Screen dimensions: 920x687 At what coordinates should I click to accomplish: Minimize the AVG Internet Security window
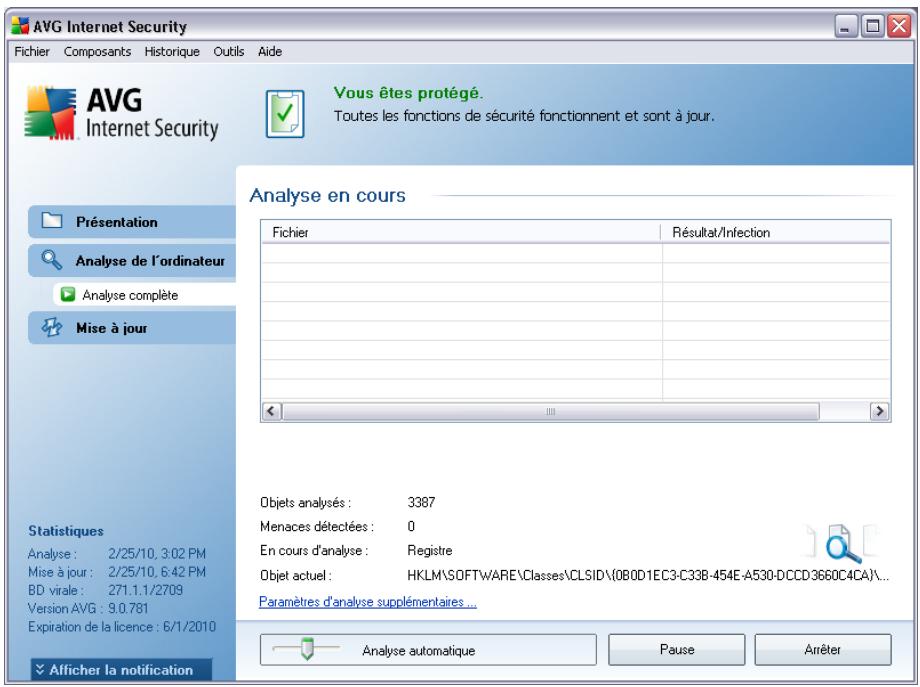pos(845,26)
